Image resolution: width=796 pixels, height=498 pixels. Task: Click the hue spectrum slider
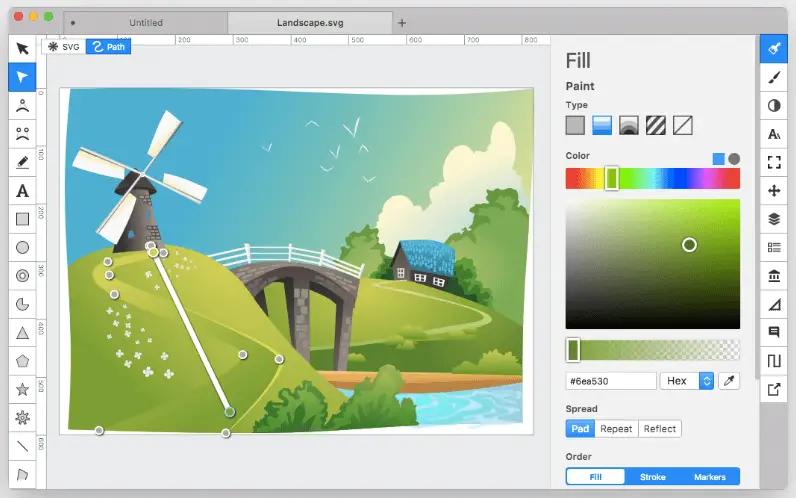(652, 179)
